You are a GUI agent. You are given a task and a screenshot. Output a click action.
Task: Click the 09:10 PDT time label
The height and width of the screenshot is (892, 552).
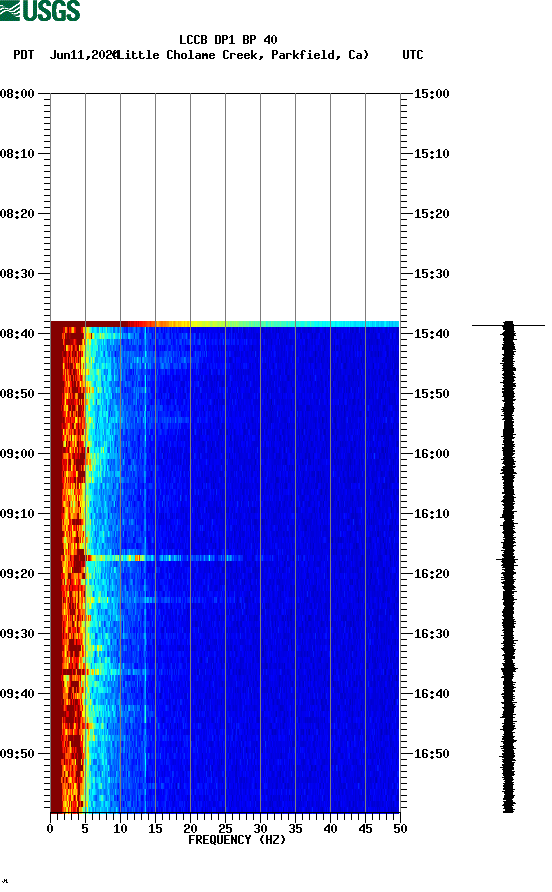(x=18, y=514)
